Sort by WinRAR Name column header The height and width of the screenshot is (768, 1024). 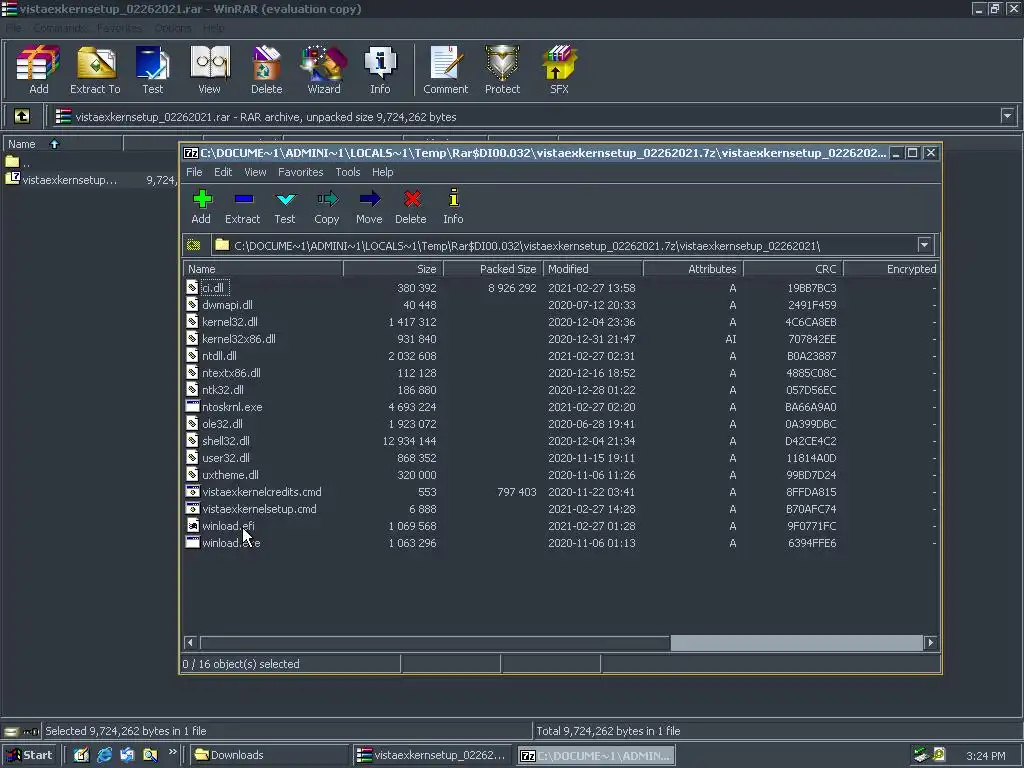63,144
